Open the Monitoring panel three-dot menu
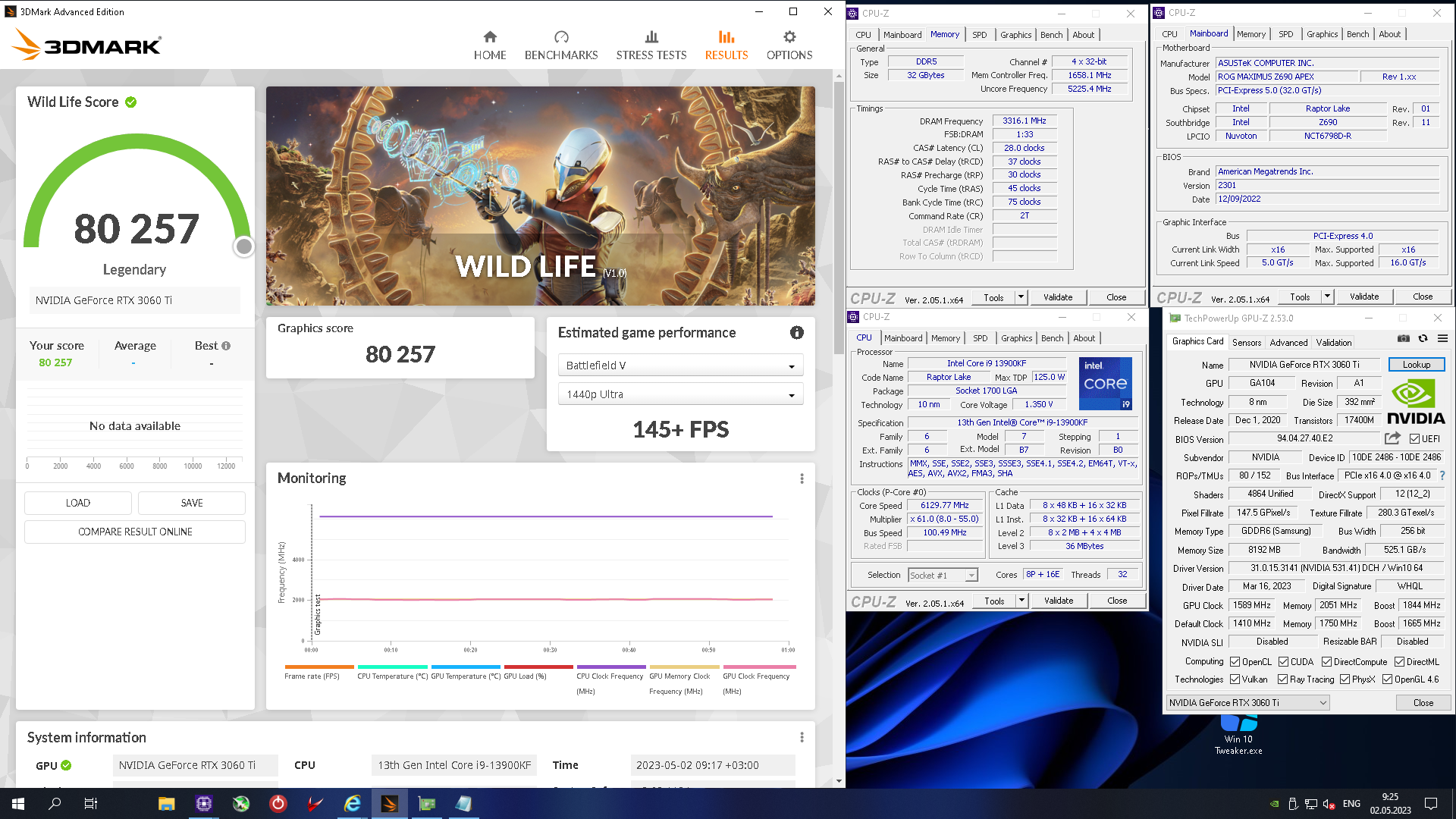The width and height of the screenshot is (1456, 819). 802,479
